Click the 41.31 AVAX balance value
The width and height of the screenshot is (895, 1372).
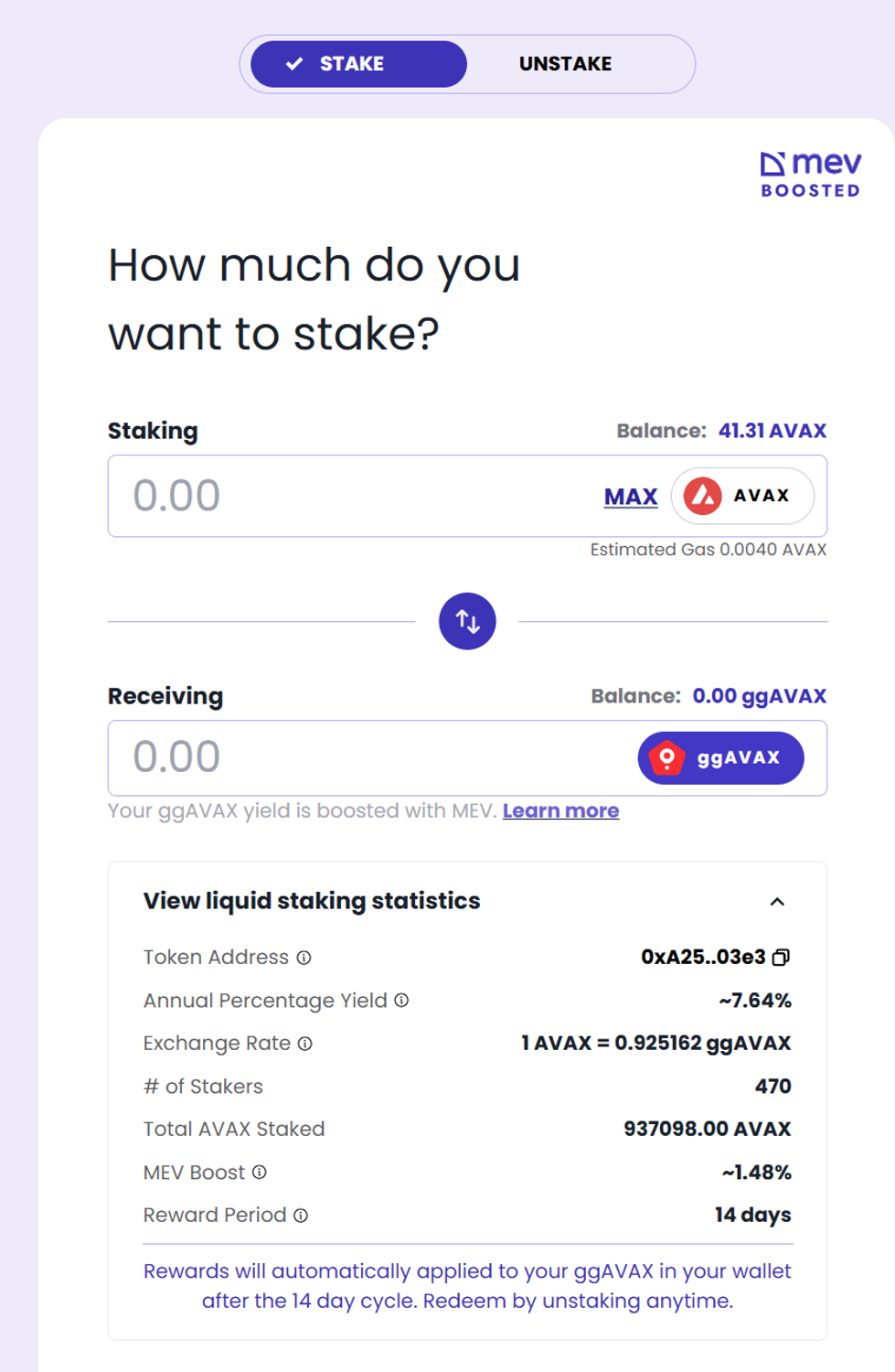tap(772, 431)
